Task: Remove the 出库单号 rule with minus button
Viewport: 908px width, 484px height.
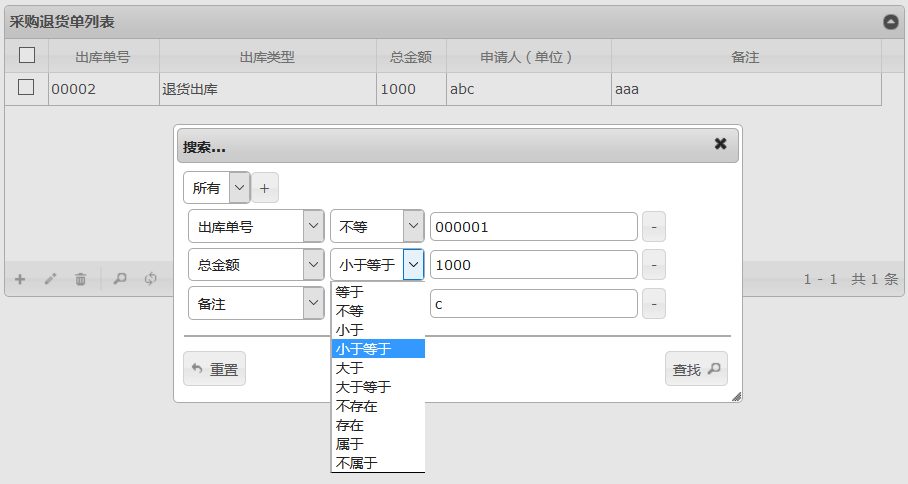Action: (654, 226)
